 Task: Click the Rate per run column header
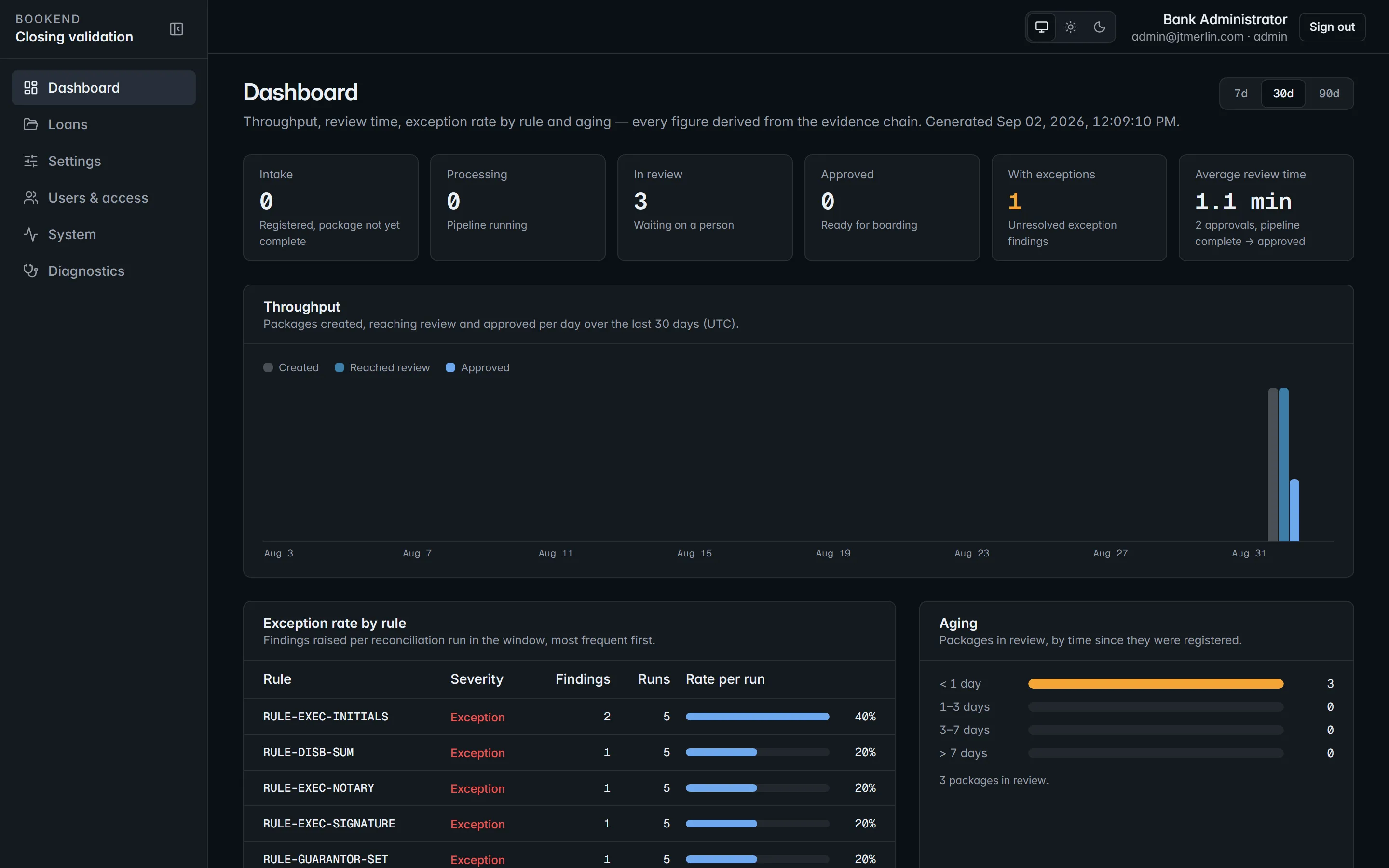point(725,679)
